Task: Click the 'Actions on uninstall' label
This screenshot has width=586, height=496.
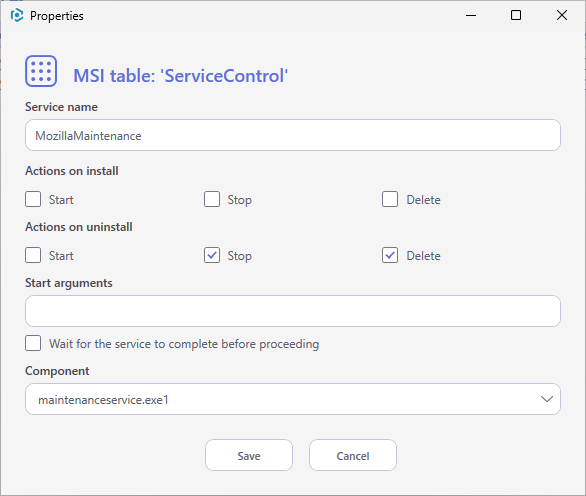Action: tap(79, 227)
